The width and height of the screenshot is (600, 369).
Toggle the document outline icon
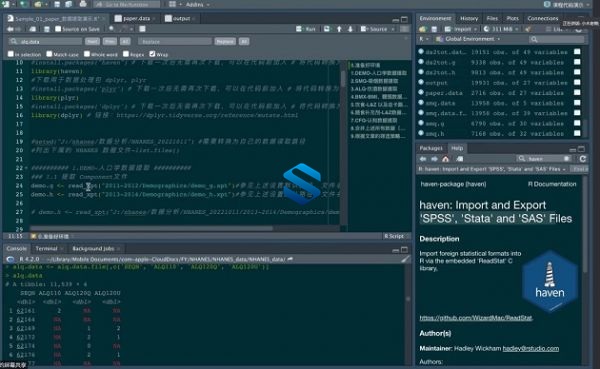(404, 29)
